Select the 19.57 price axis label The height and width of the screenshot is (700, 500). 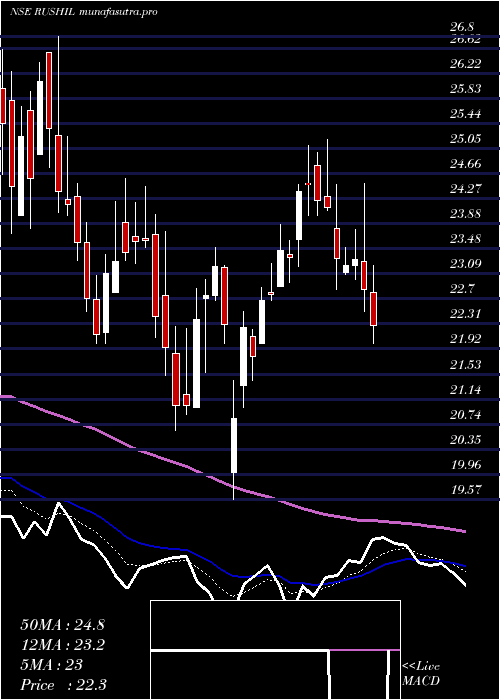pos(466,490)
